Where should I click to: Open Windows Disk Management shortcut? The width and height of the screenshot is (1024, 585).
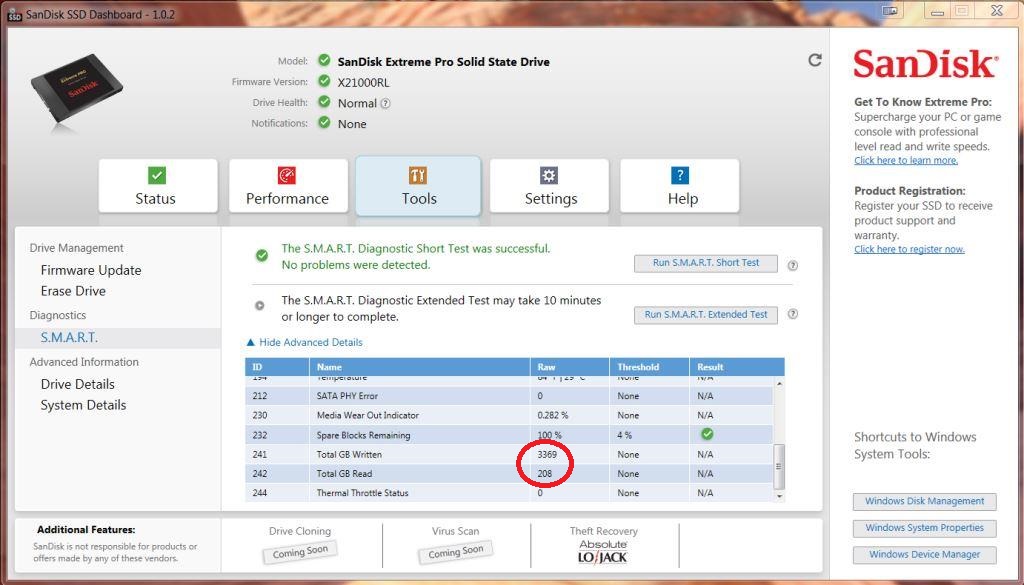point(924,501)
